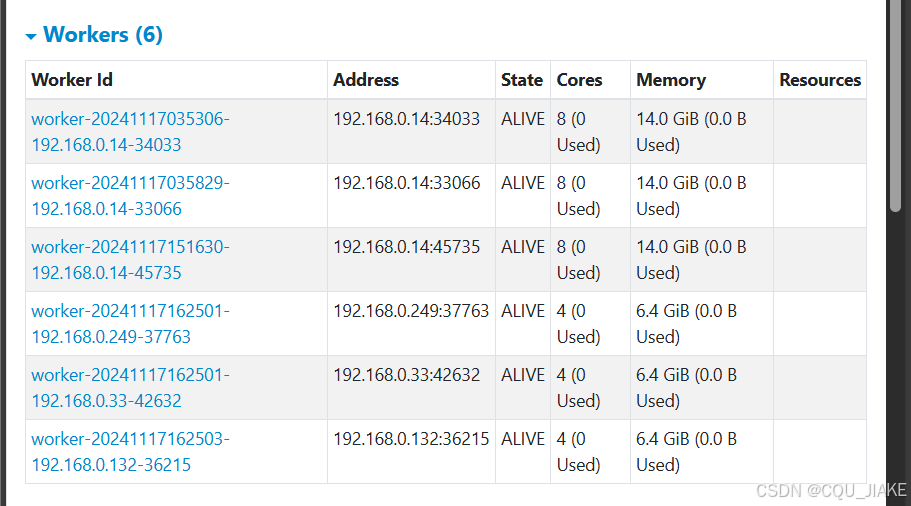Open worker-20241117035829-192.168.0.14-33066 link
The width and height of the screenshot is (911, 506).
(x=130, y=195)
